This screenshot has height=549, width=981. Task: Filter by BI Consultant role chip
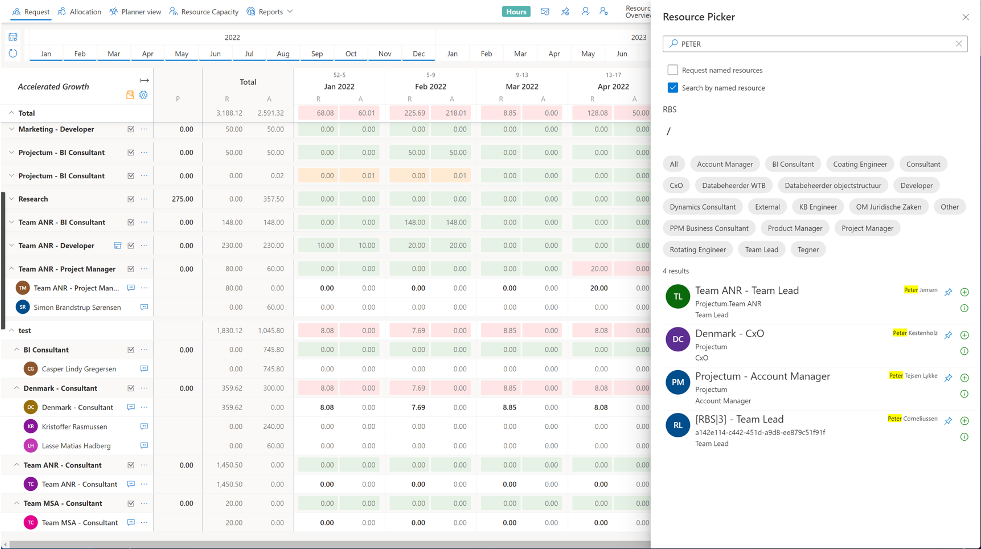(793, 164)
